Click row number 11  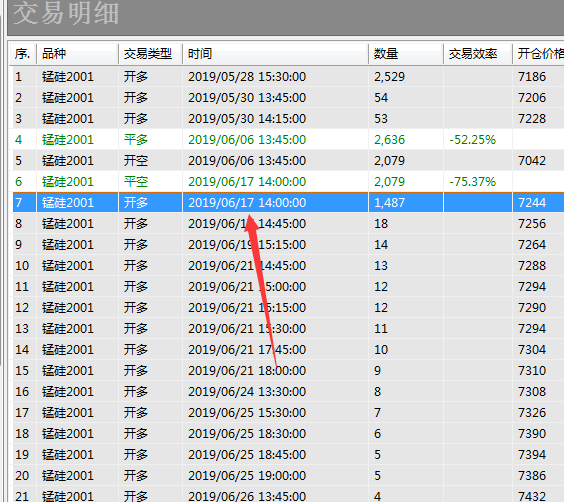tap(22, 287)
